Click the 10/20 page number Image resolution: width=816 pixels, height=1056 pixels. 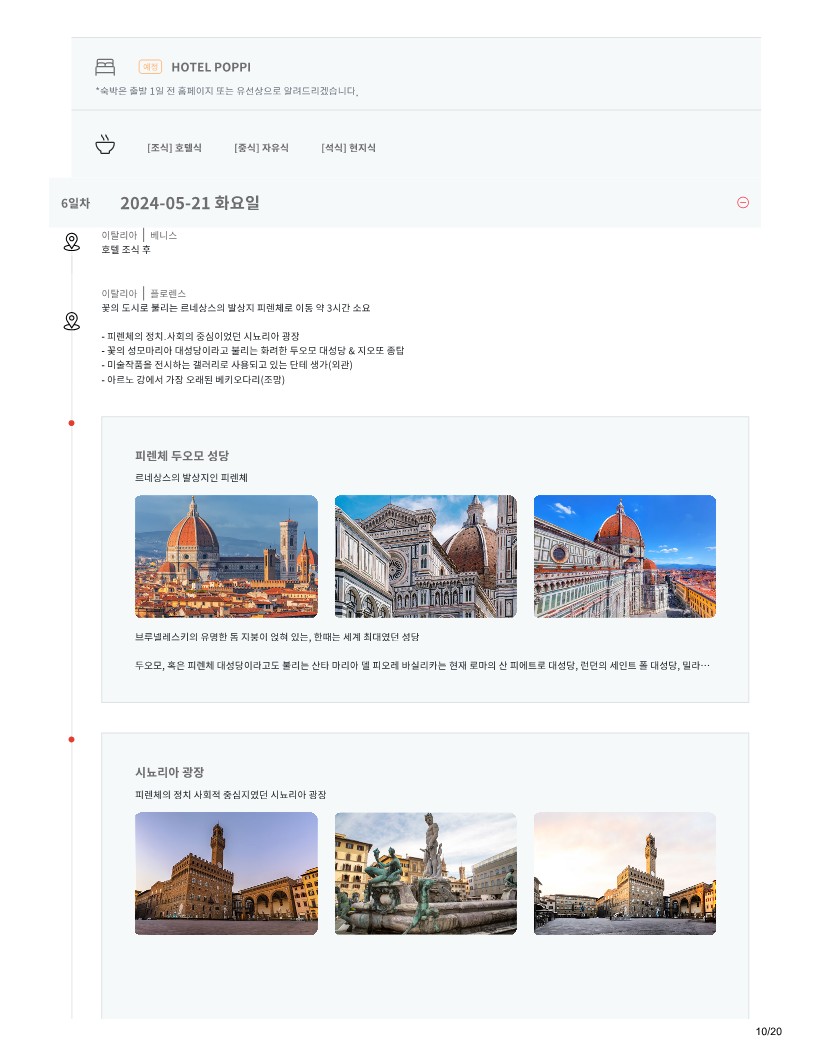pos(769,1031)
